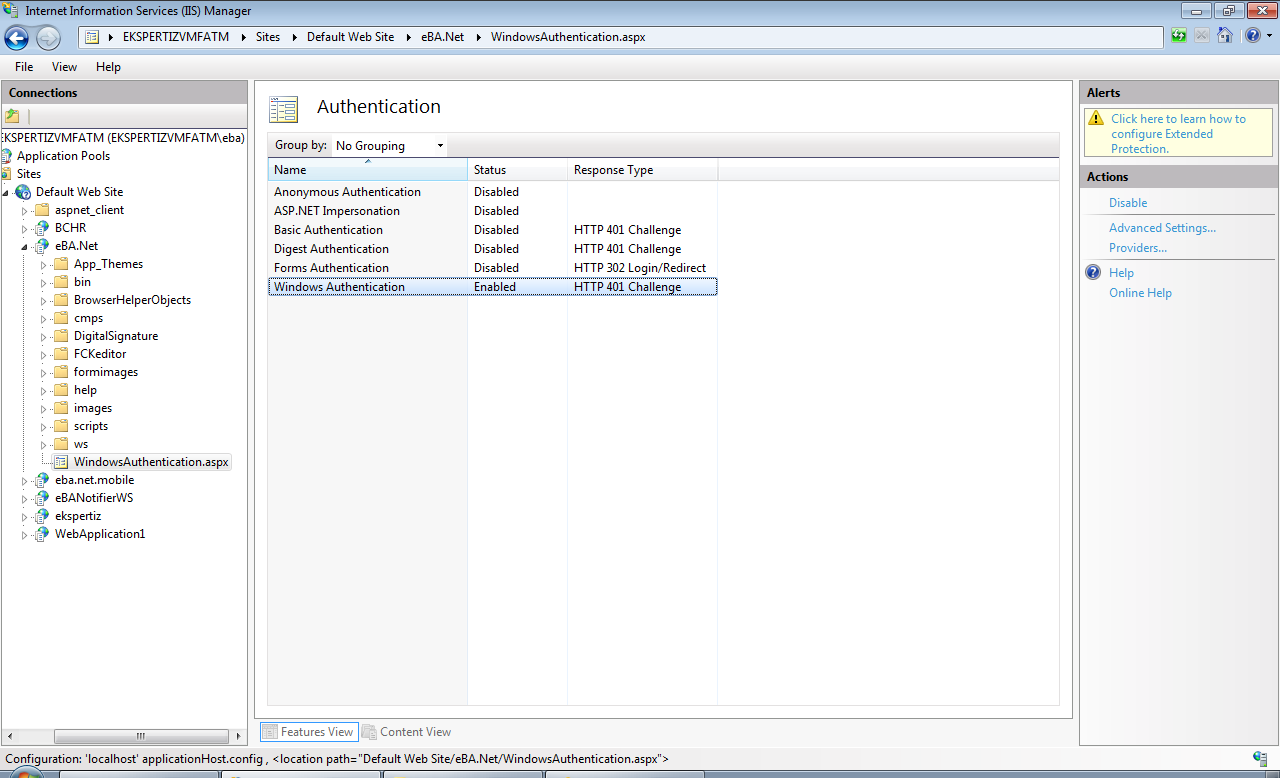The width and height of the screenshot is (1280, 778).
Task: Click eBA.Net in the address breadcrumb
Action: [x=442, y=37]
